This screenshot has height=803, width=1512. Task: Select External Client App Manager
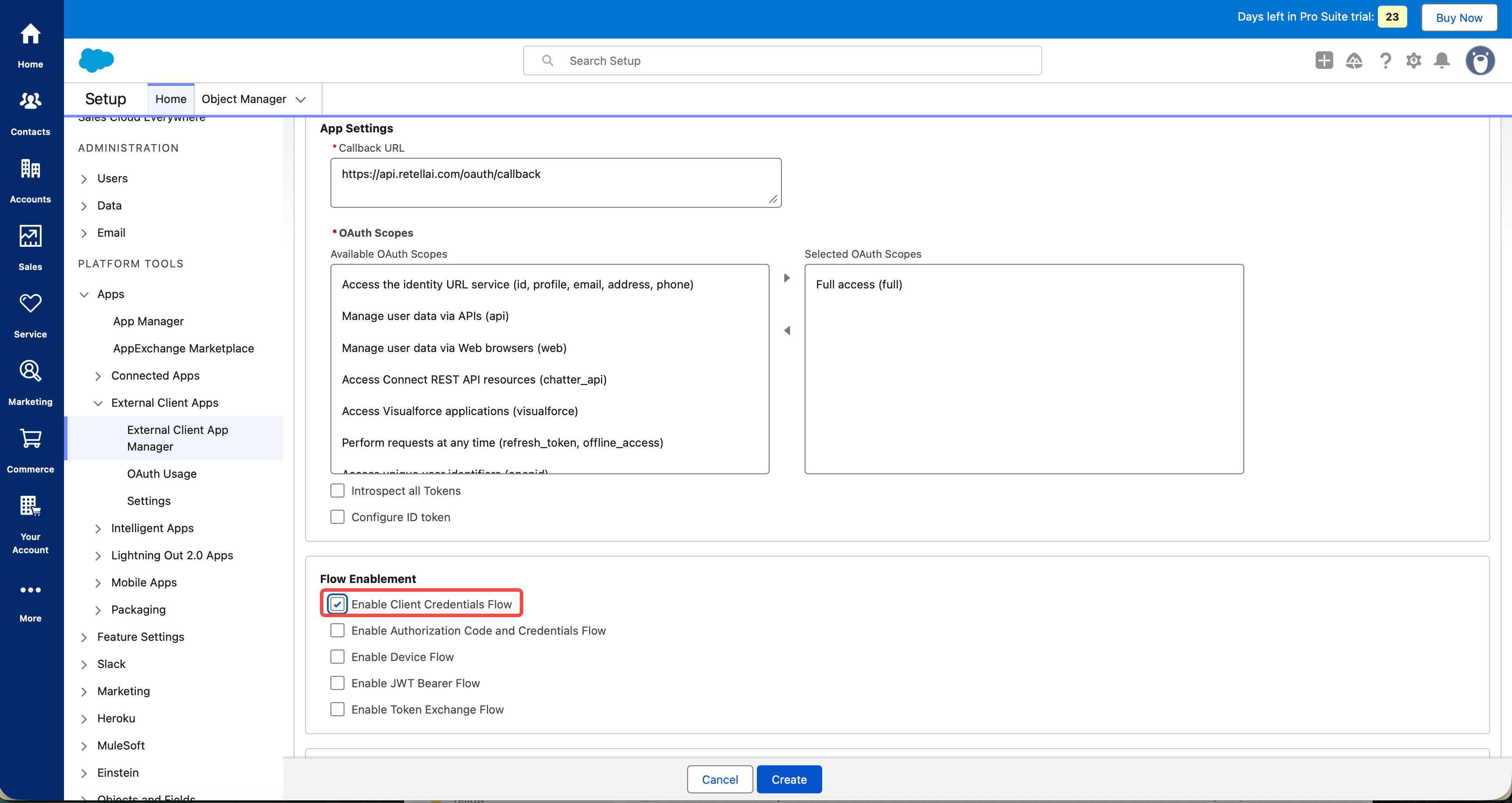pyautogui.click(x=175, y=438)
